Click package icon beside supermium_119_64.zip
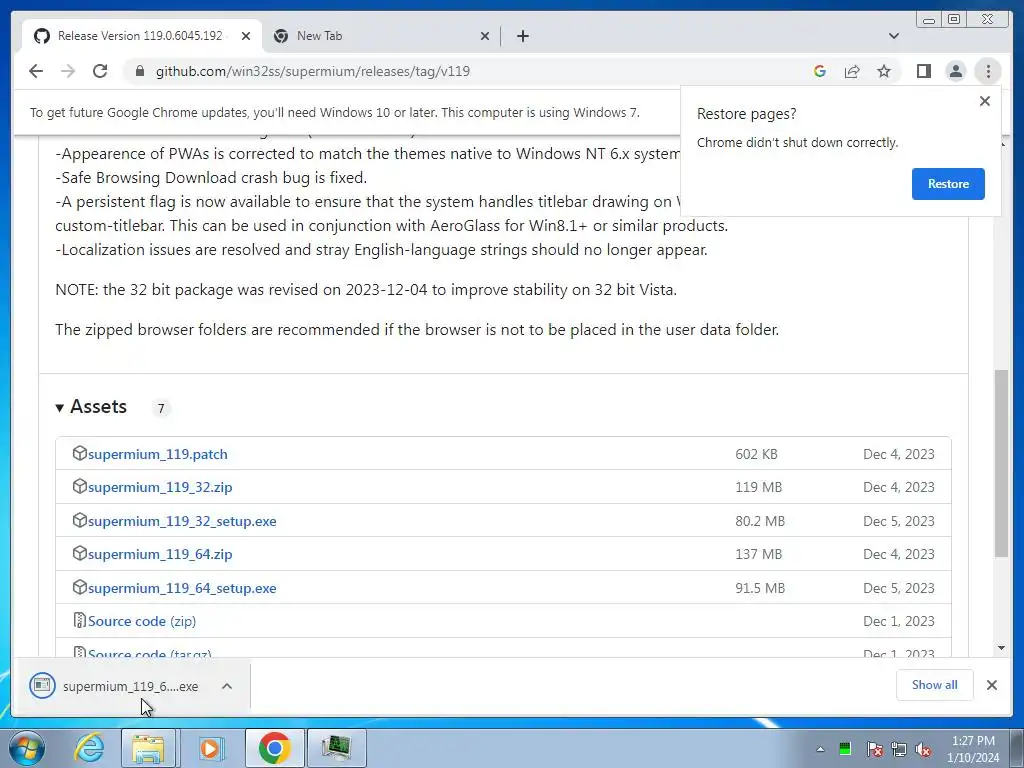Image resolution: width=1024 pixels, height=768 pixels. tap(79, 553)
